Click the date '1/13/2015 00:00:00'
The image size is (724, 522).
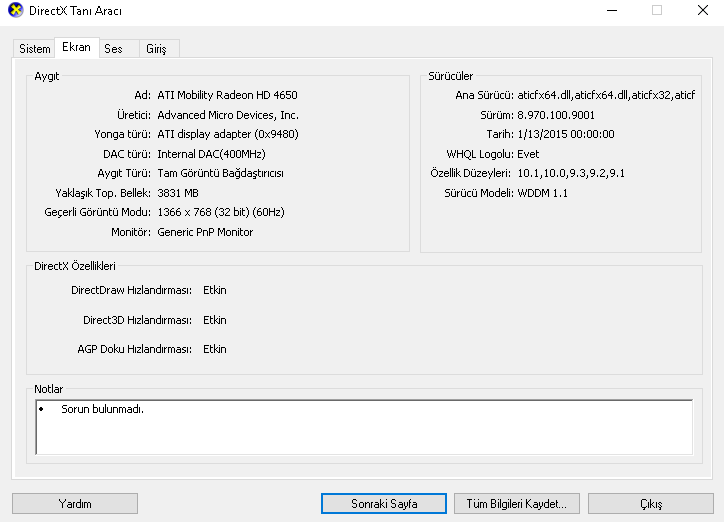click(566, 134)
